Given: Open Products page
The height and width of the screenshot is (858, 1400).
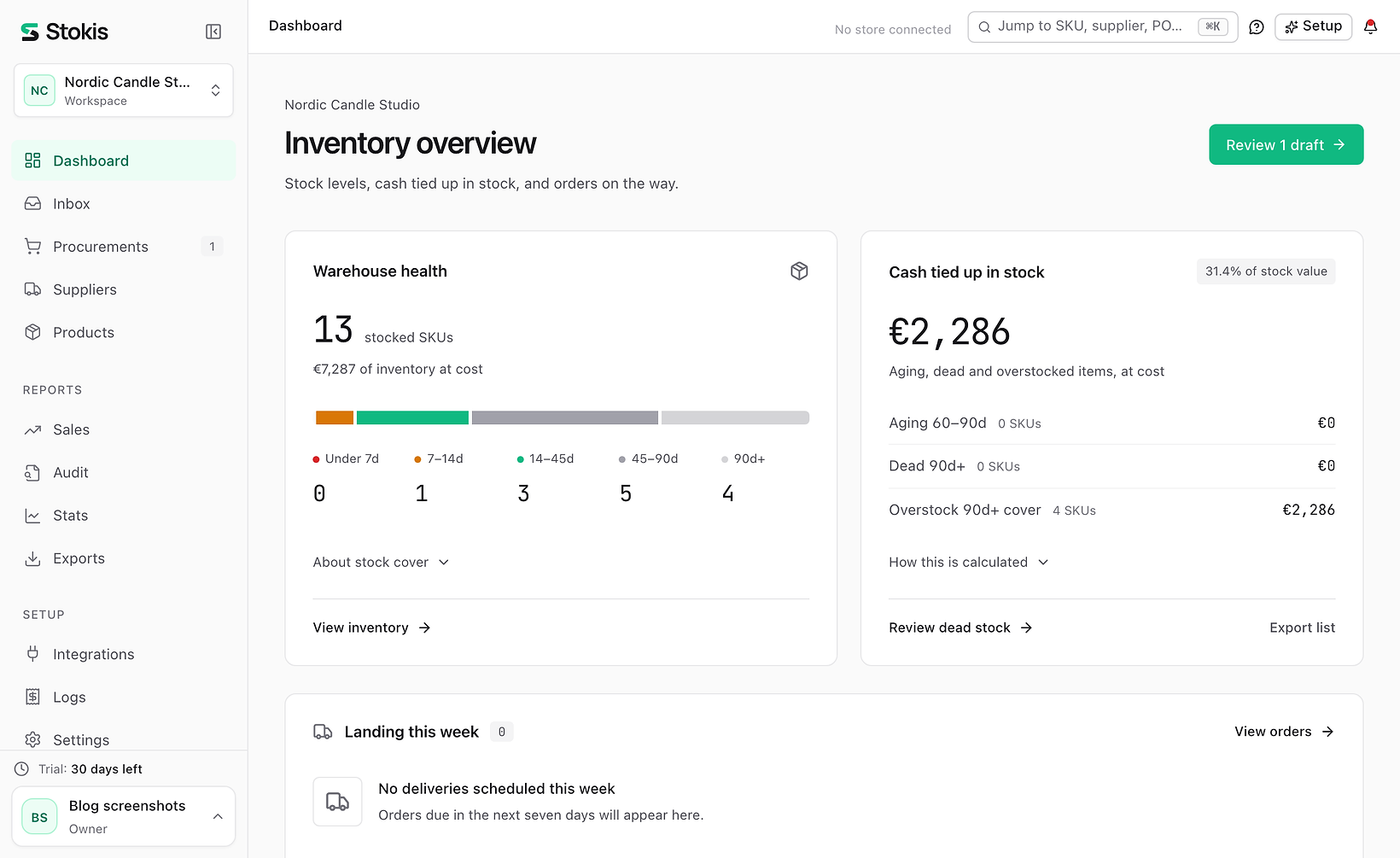Looking at the screenshot, I should [124, 332].
